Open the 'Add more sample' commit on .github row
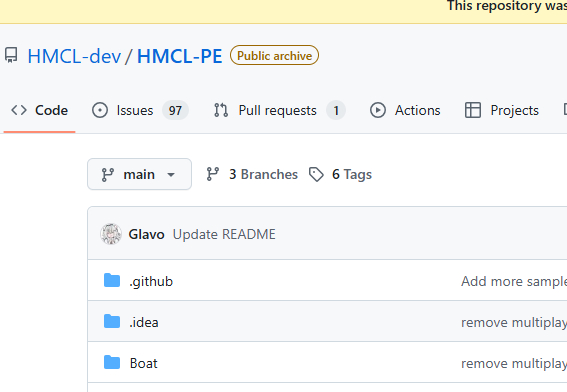 [x=514, y=281]
